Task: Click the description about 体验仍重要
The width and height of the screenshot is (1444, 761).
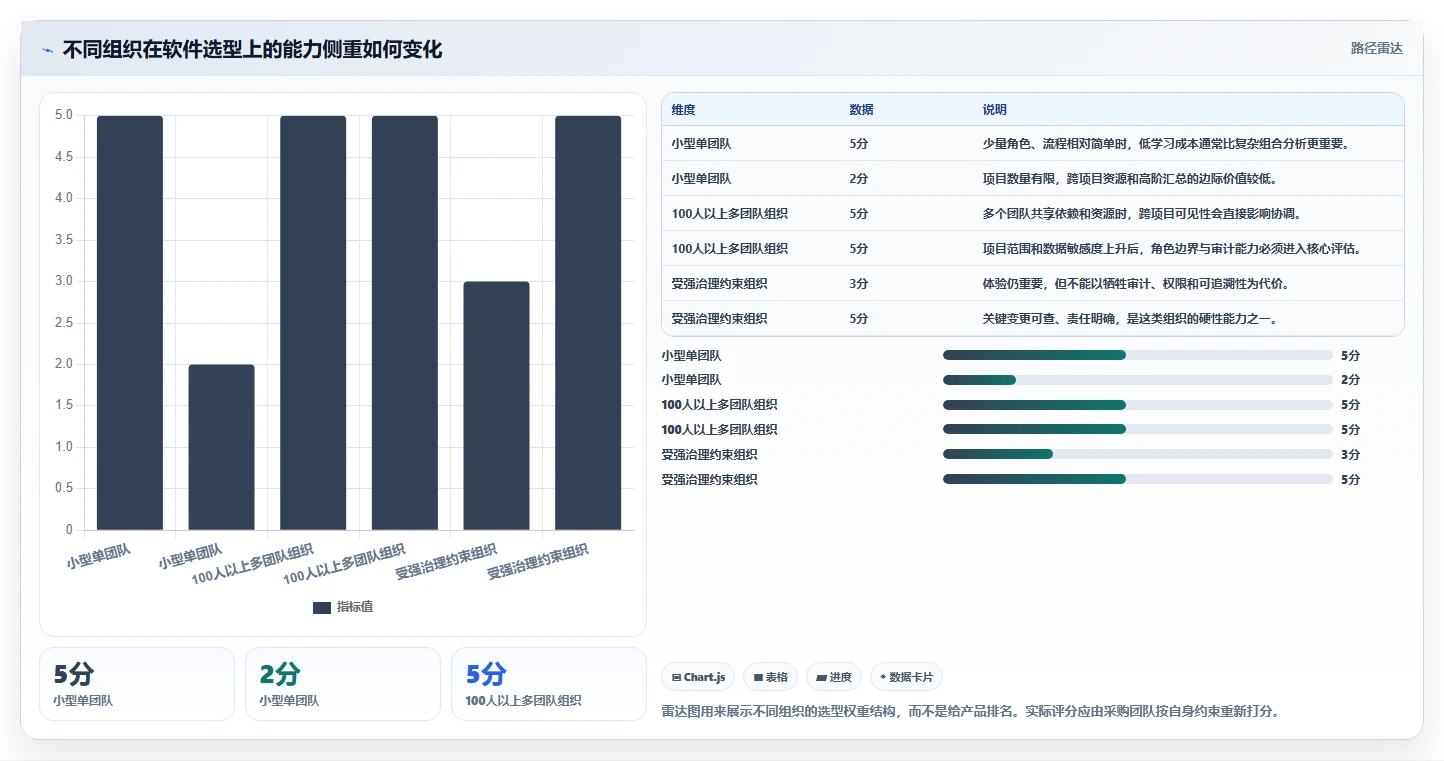Action: tap(1136, 284)
